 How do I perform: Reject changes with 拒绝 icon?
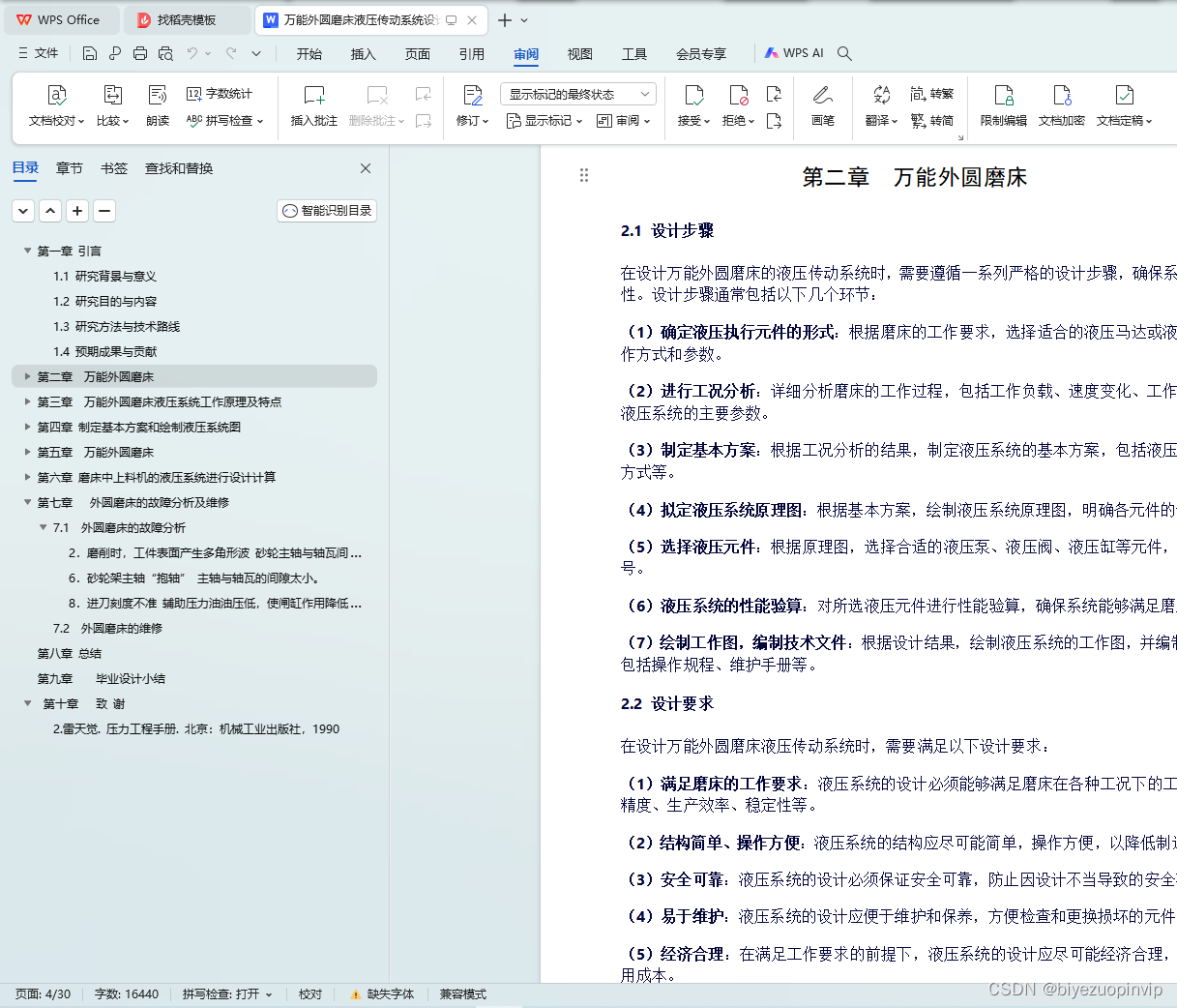[x=738, y=95]
